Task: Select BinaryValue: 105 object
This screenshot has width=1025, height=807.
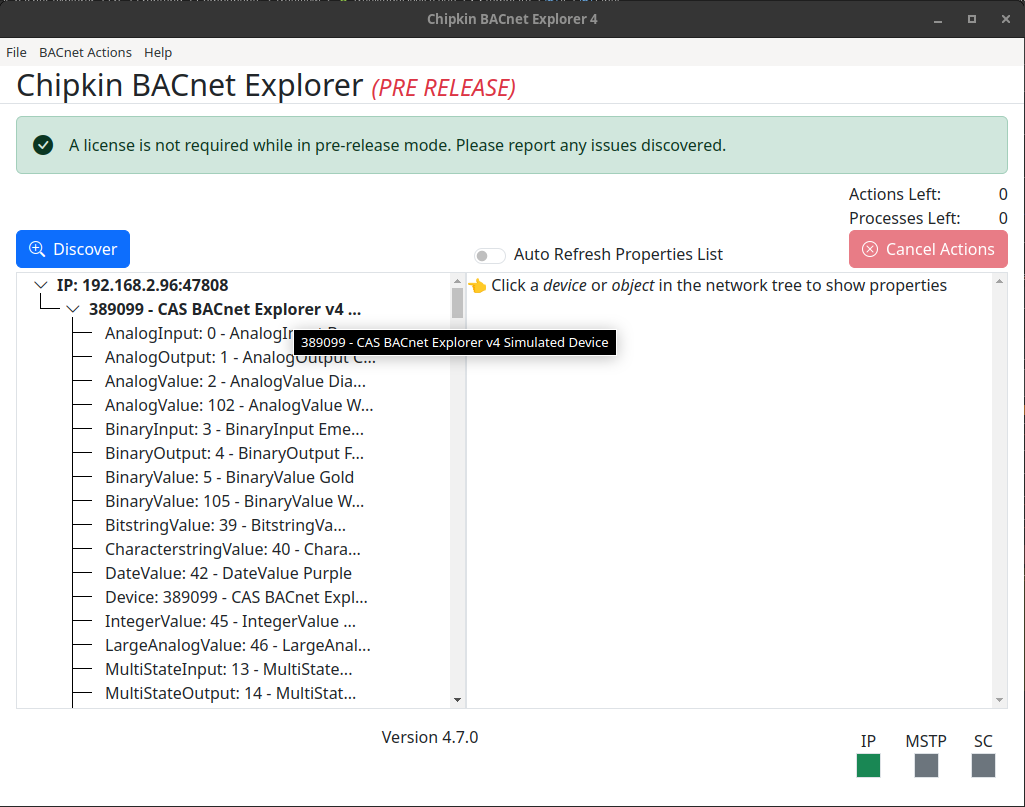Action: tap(235, 501)
